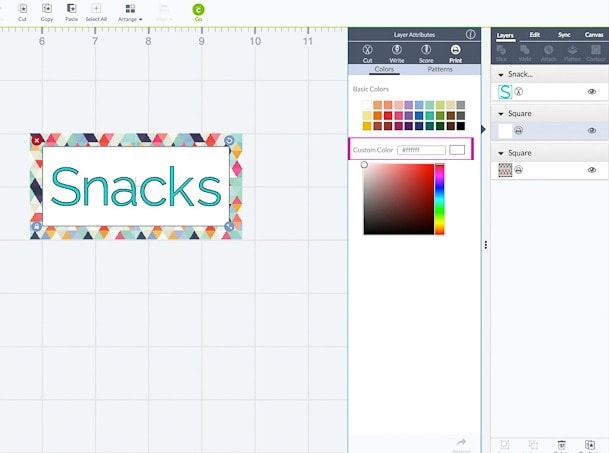Open the Layers tab
Image resolution: width=609 pixels, height=453 pixels.
[x=505, y=35]
